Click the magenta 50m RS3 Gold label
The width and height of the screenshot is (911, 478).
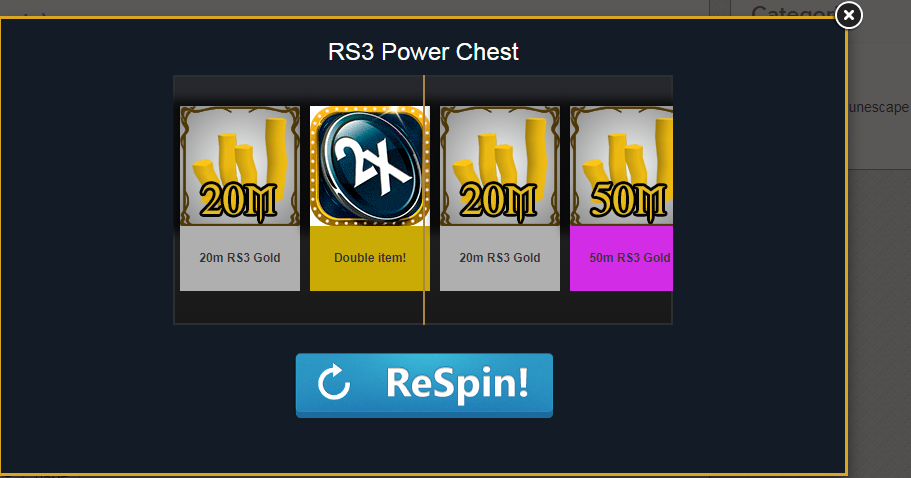[x=621, y=258]
